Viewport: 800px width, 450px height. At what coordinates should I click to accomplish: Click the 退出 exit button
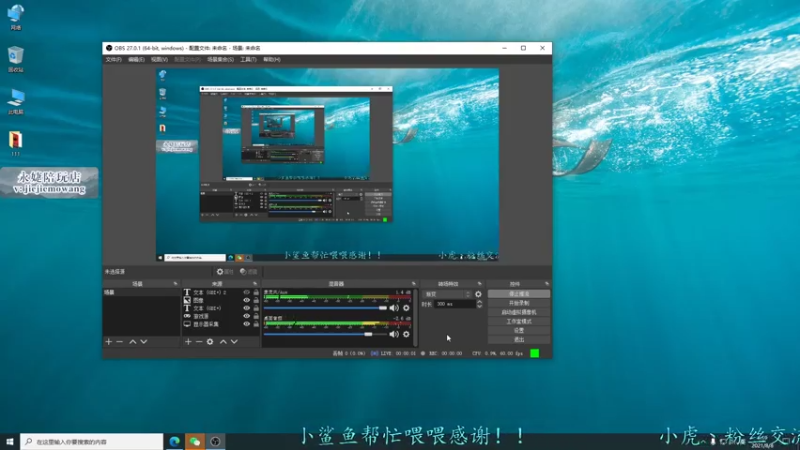[519, 340]
